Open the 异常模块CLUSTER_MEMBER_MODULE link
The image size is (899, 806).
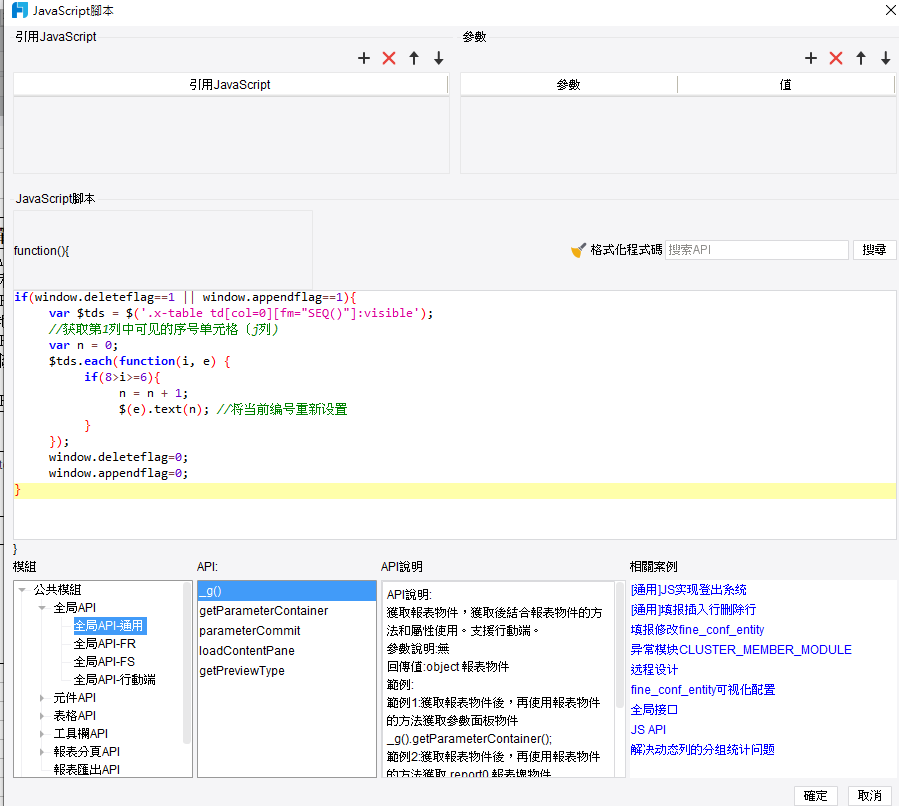(741, 650)
